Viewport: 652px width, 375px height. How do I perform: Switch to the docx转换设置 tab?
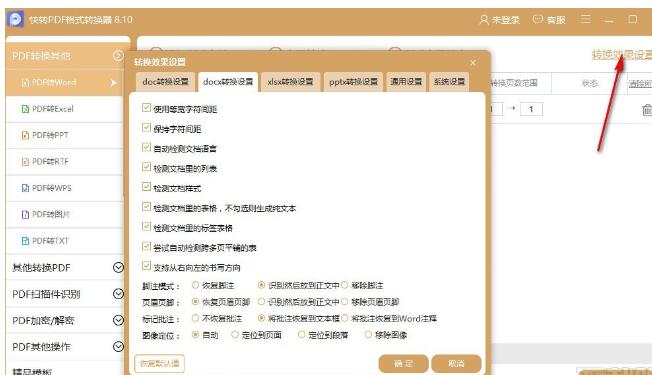pos(228,82)
